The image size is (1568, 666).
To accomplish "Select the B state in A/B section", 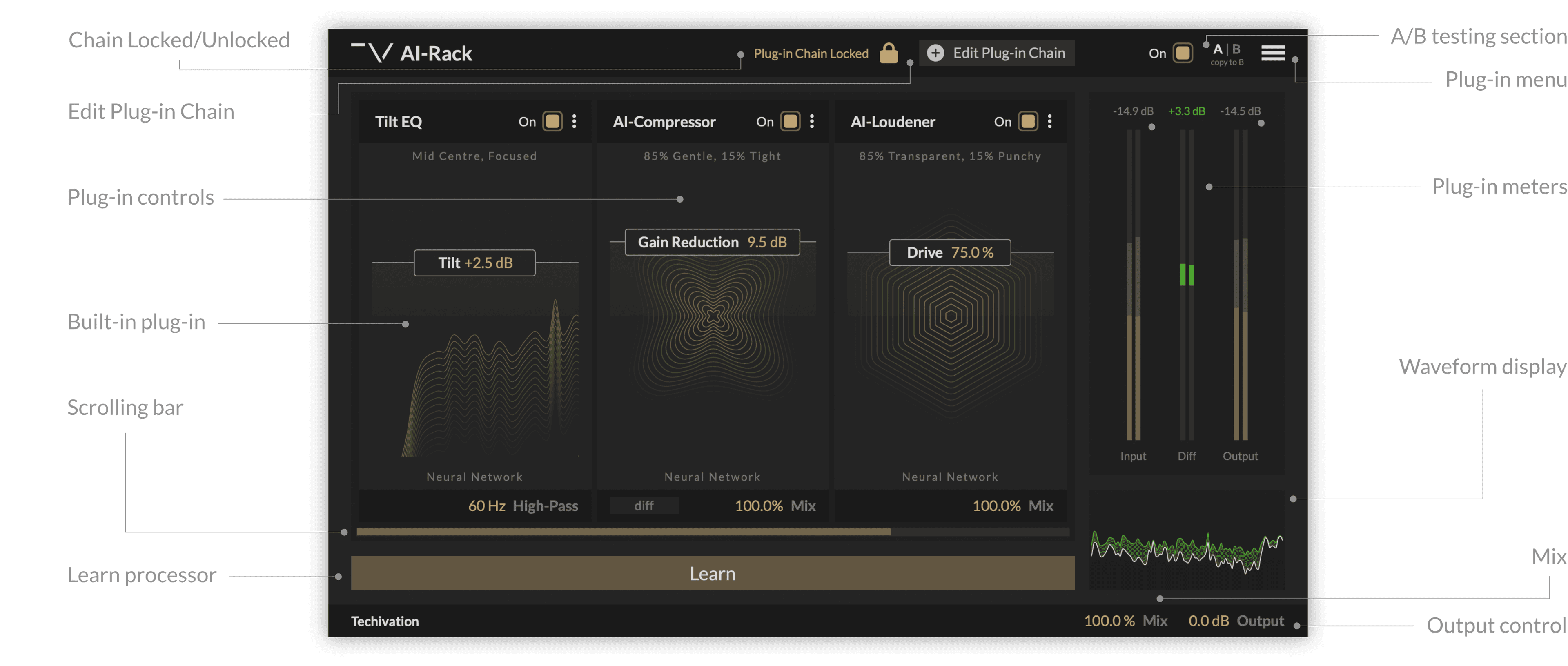I will point(1236,49).
